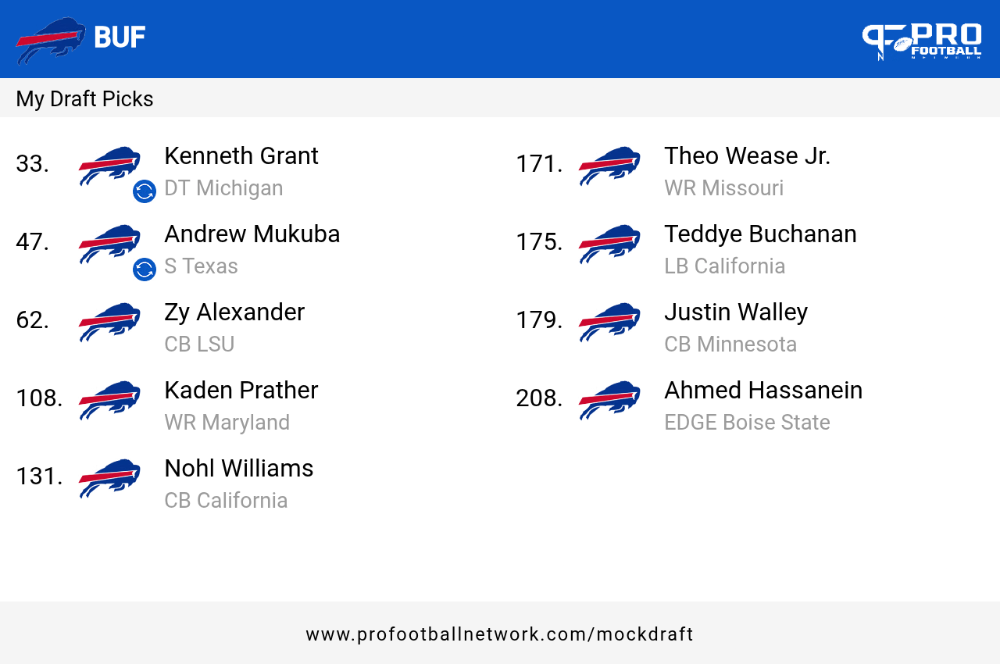The width and height of the screenshot is (1000, 664).
Task: Click the Bills logo for pick 208
Action: tap(610, 401)
